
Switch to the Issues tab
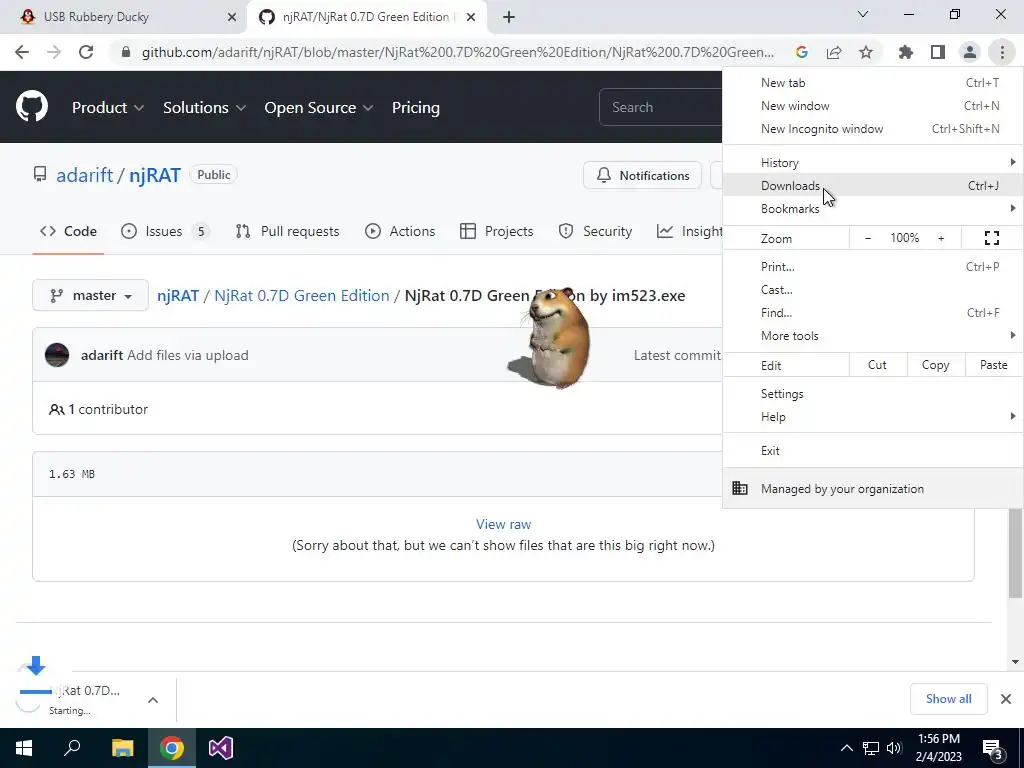click(165, 231)
